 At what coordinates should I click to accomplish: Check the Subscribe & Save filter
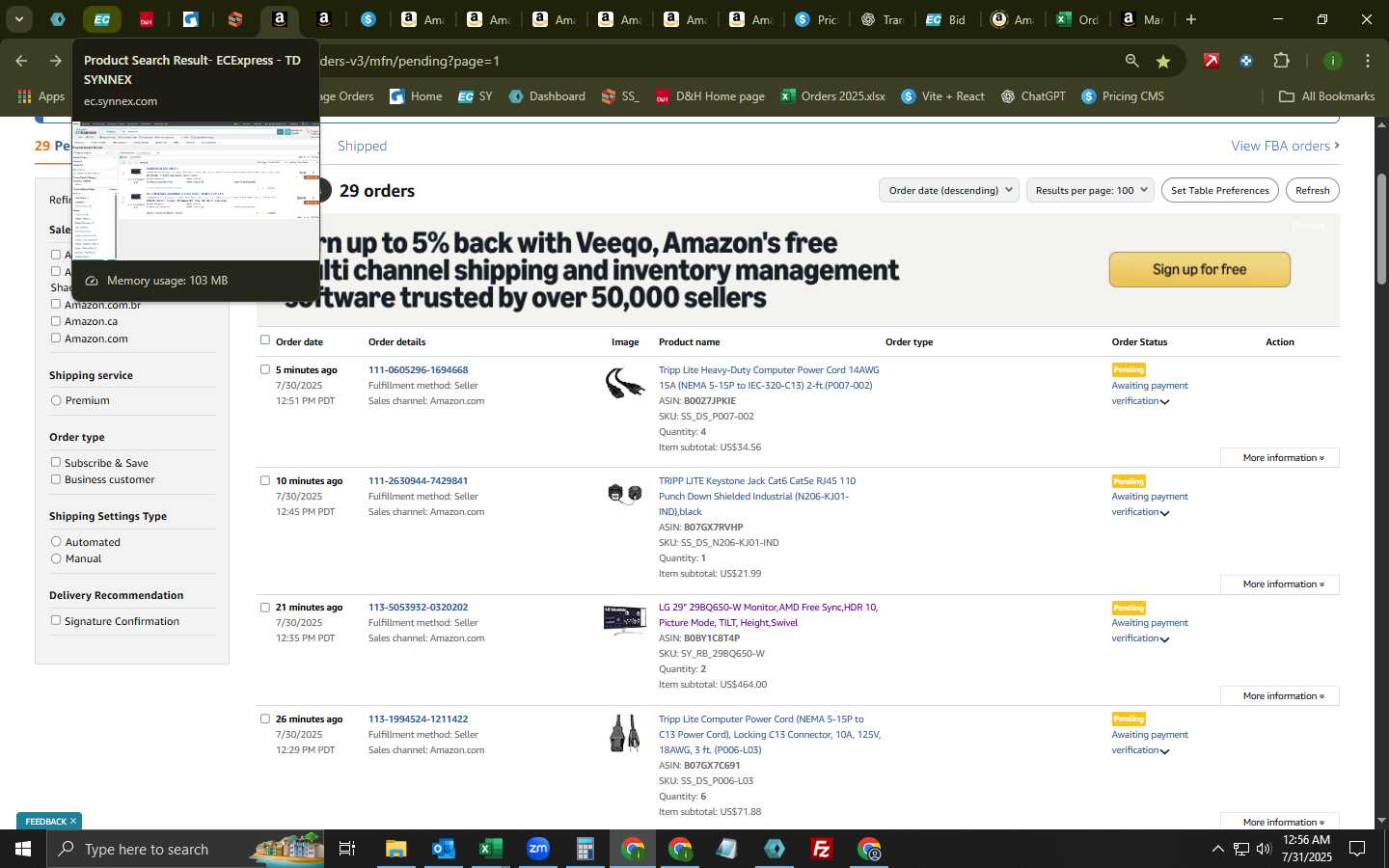(x=56, y=462)
